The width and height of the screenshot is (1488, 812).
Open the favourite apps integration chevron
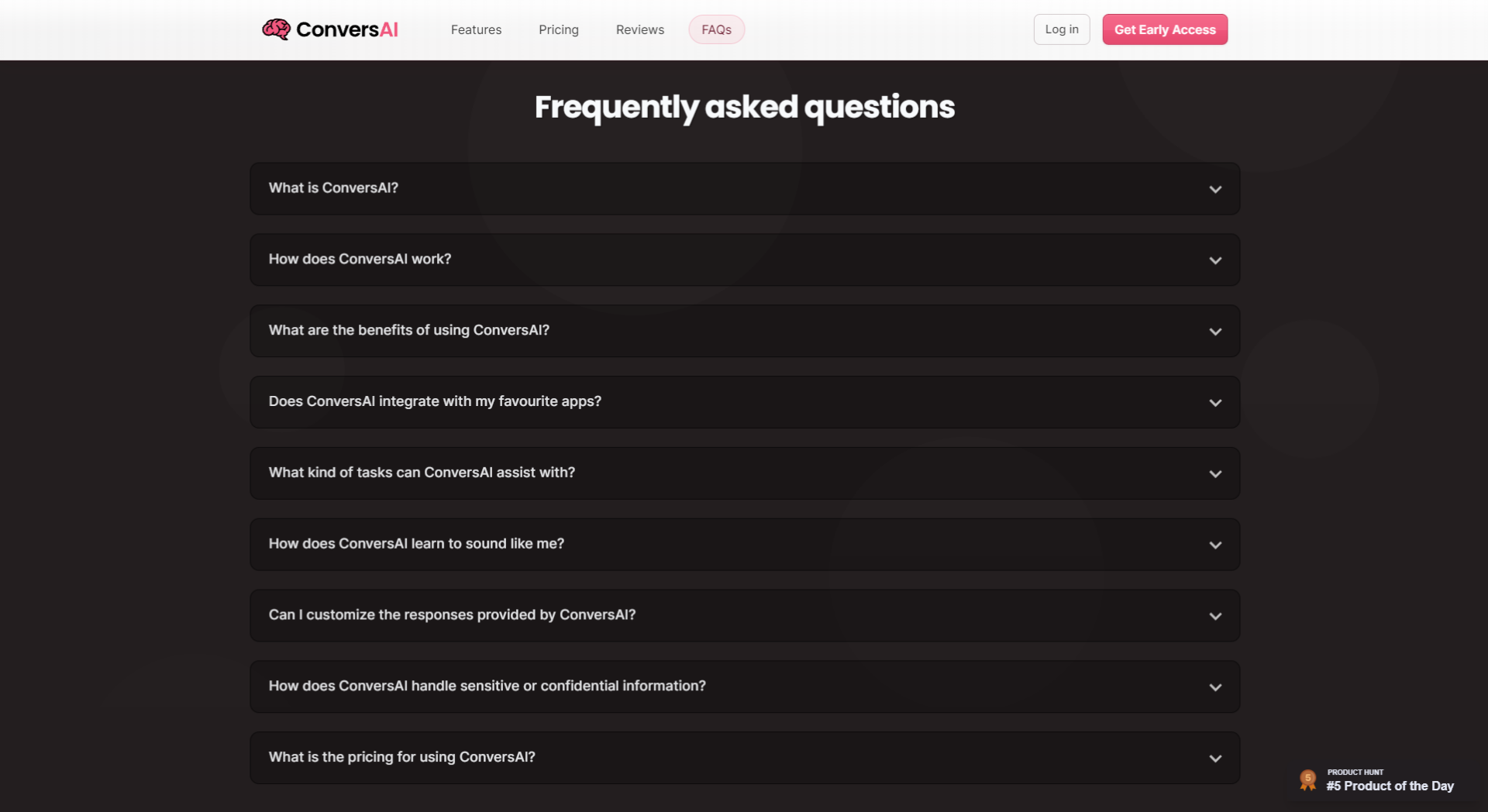pyautogui.click(x=1215, y=403)
